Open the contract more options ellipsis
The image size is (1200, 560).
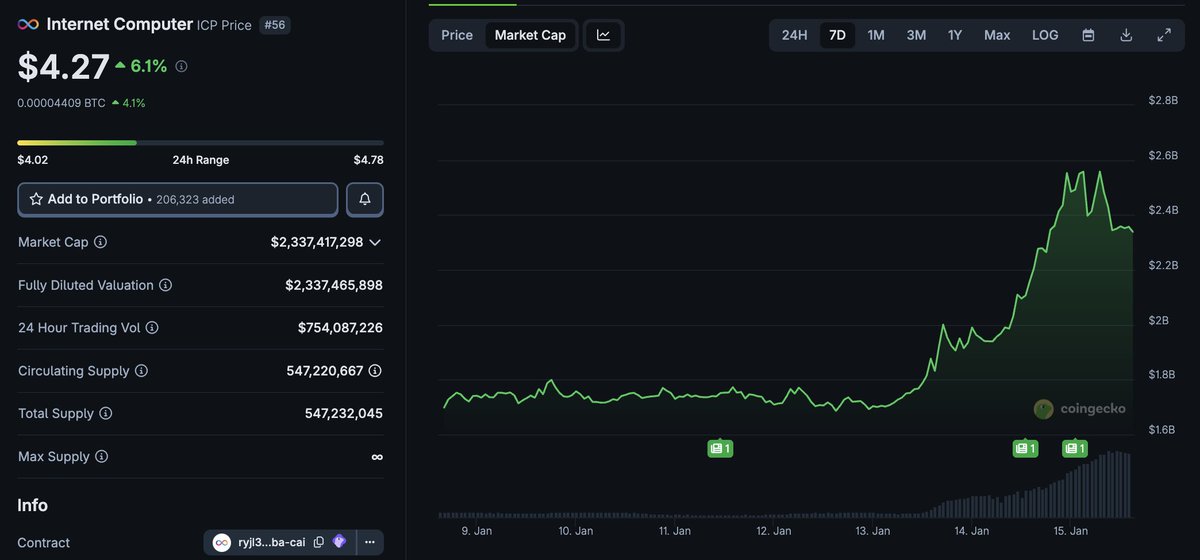[x=370, y=542]
